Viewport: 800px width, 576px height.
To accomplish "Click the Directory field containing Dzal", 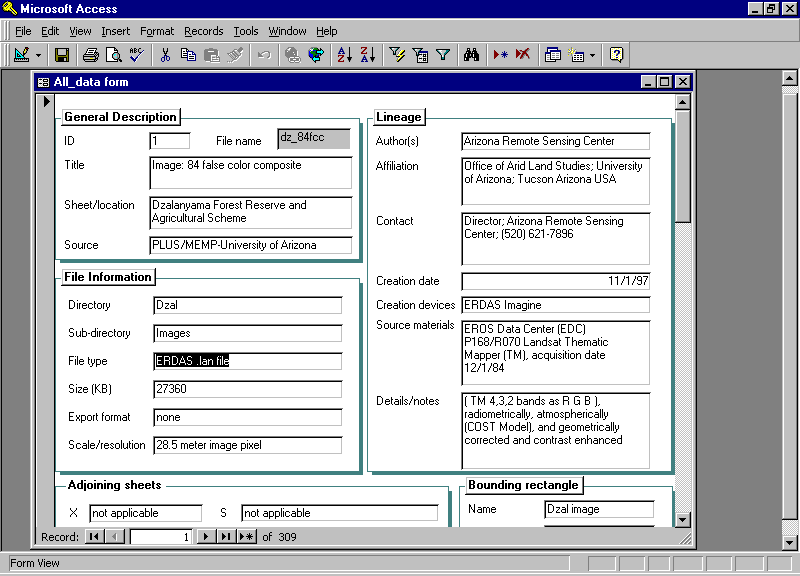I will (247, 305).
